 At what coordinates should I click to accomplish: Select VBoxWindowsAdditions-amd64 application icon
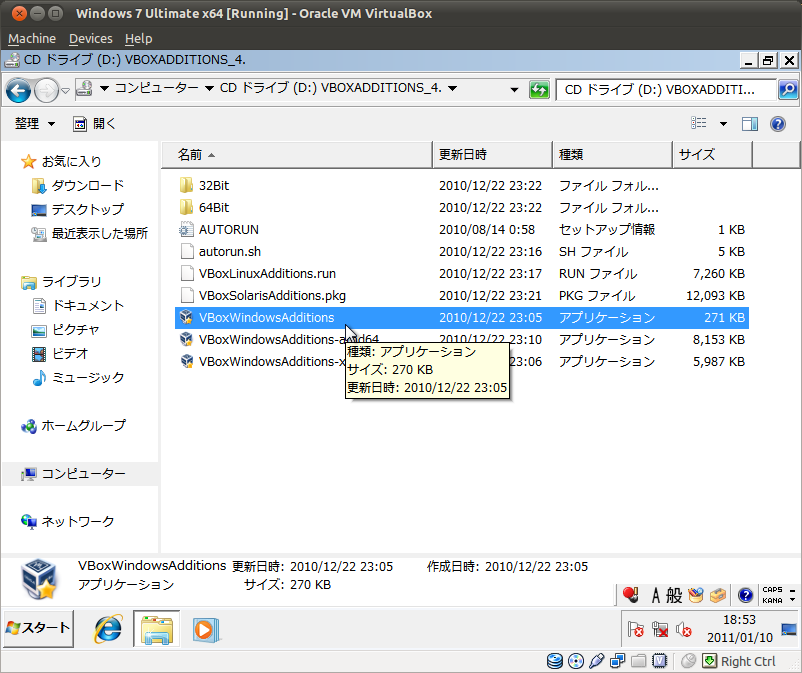coord(186,340)
